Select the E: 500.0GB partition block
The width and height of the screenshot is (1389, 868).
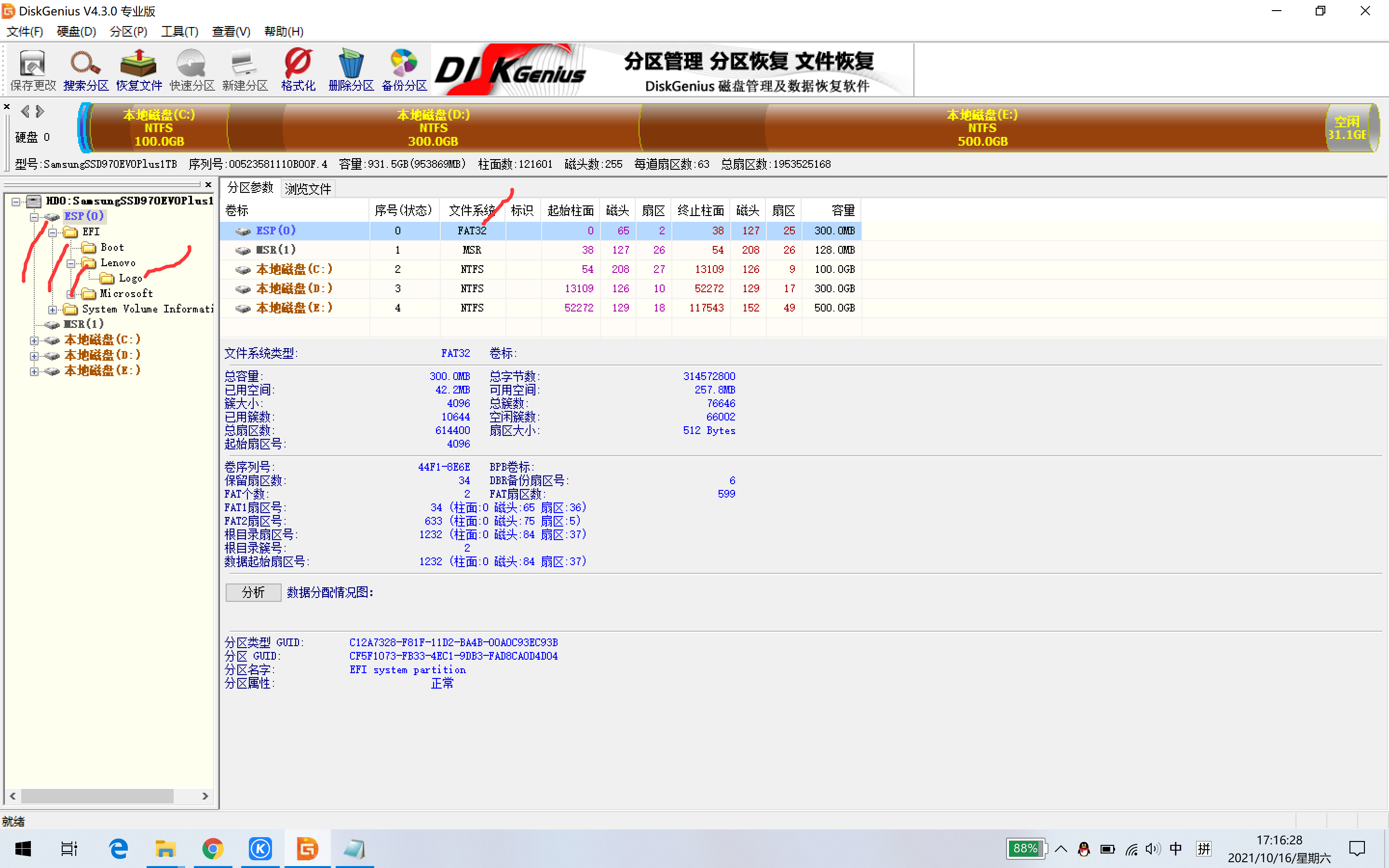(x=982, y=127)
